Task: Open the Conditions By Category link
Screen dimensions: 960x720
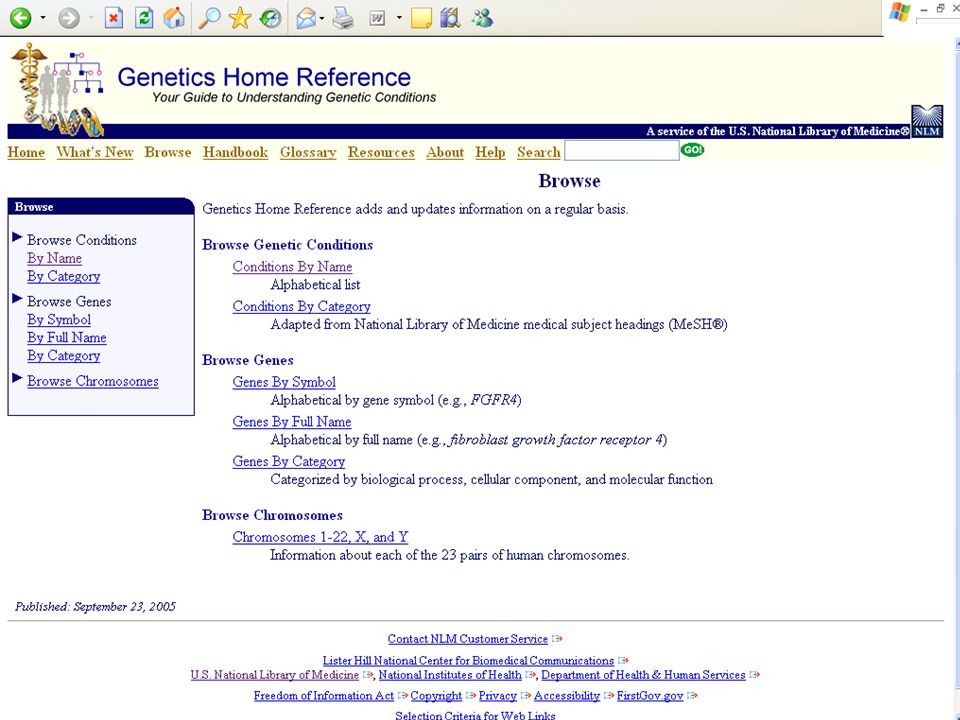Action: click(301, 306)
